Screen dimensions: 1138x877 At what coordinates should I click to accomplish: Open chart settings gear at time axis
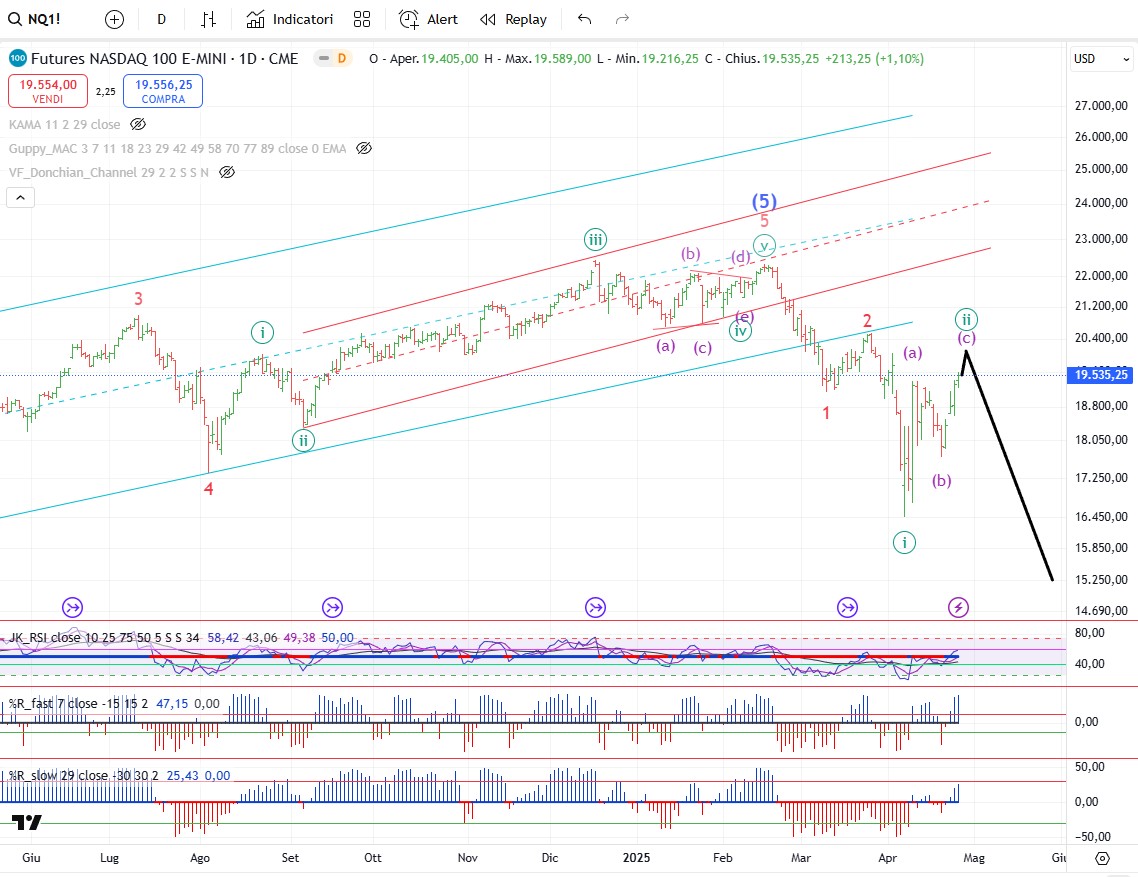pos(1102,858)
